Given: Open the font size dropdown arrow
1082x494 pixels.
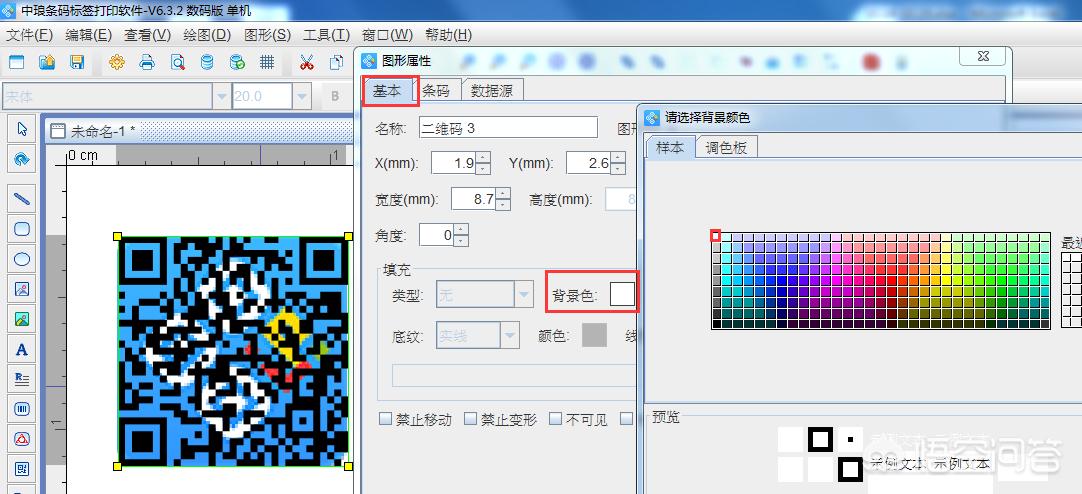Looking at the screenshot, I should tap(302, 97).
